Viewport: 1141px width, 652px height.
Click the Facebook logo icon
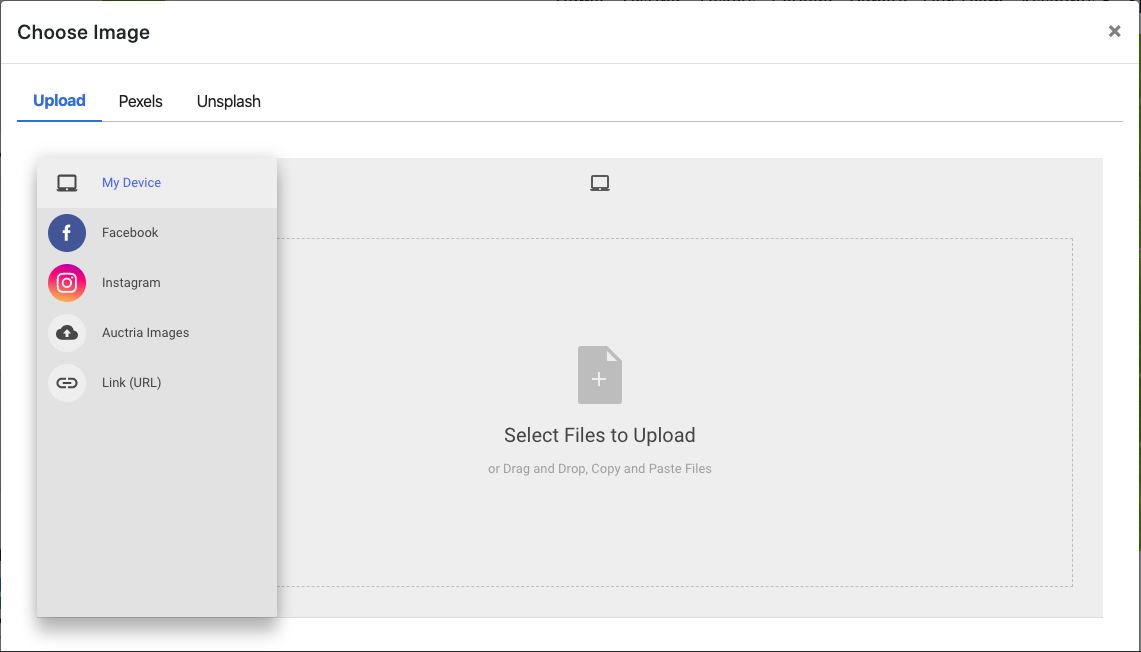tap(67, 233)
